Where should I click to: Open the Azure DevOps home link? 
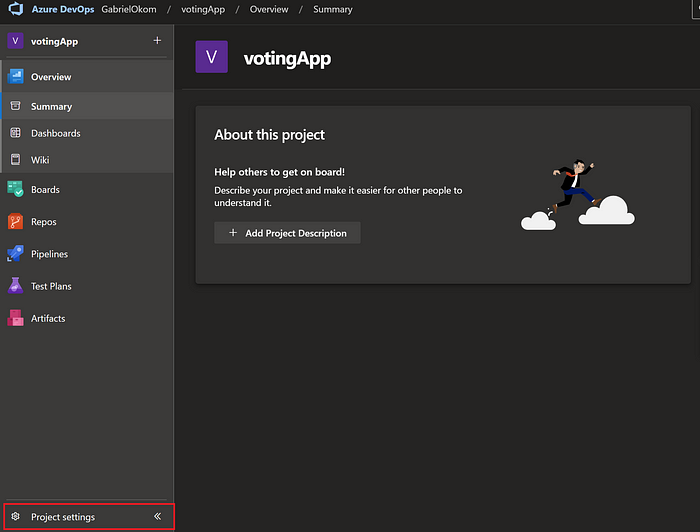tap(62, 9)
